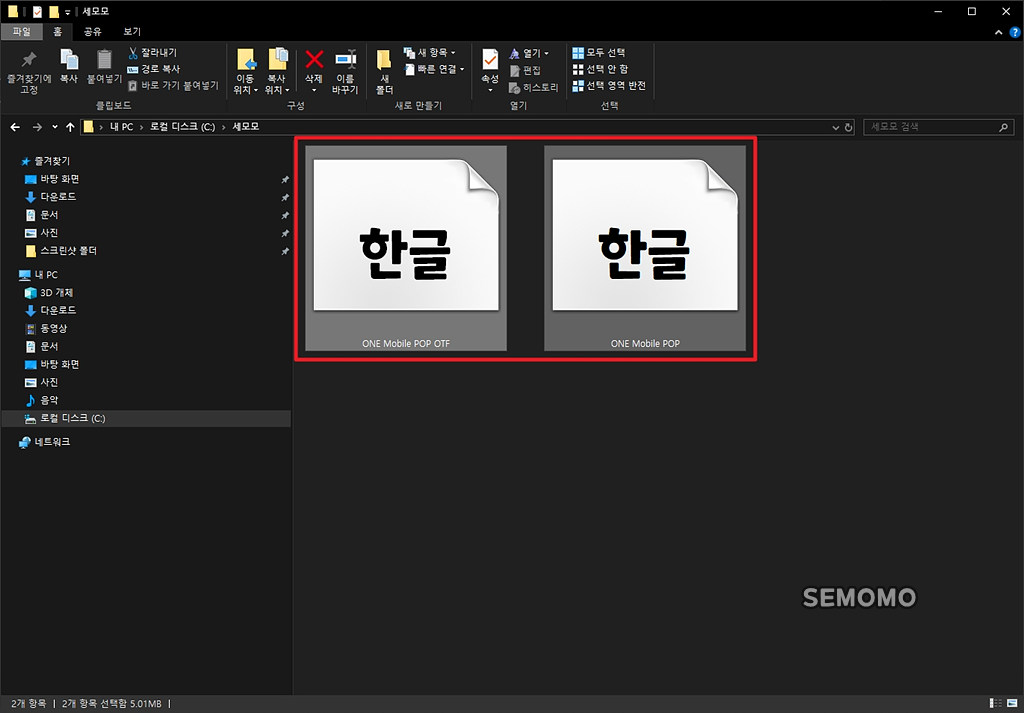
Task: Go Back with the left arrow
Action: [15, 127]
